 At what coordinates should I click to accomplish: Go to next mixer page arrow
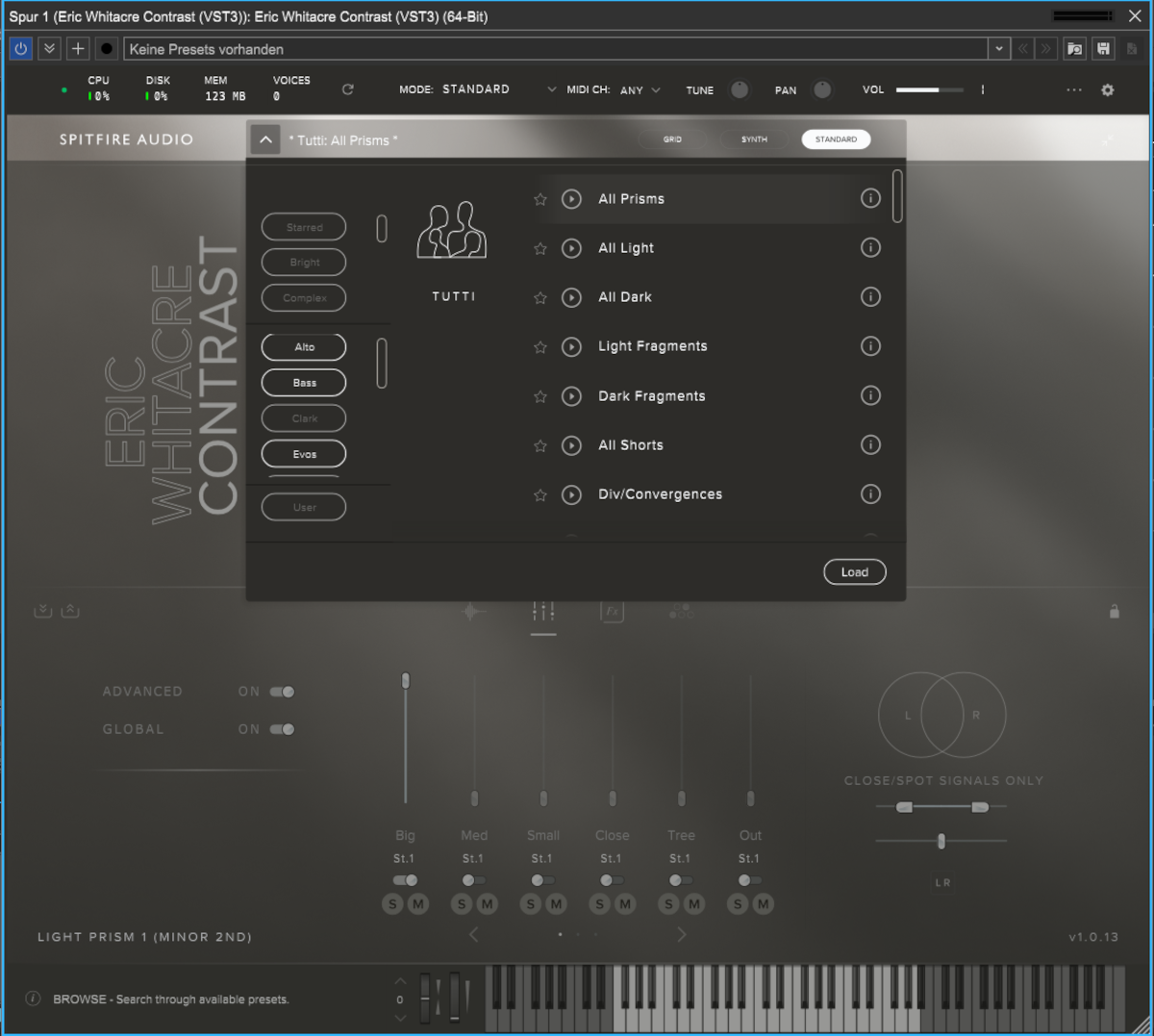[x=682, y=934]
